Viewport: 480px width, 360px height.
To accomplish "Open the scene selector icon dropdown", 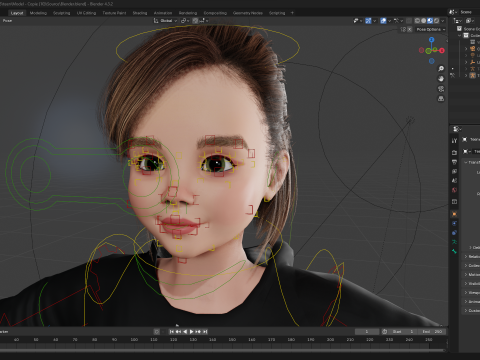I will click(x=453, y=12).
